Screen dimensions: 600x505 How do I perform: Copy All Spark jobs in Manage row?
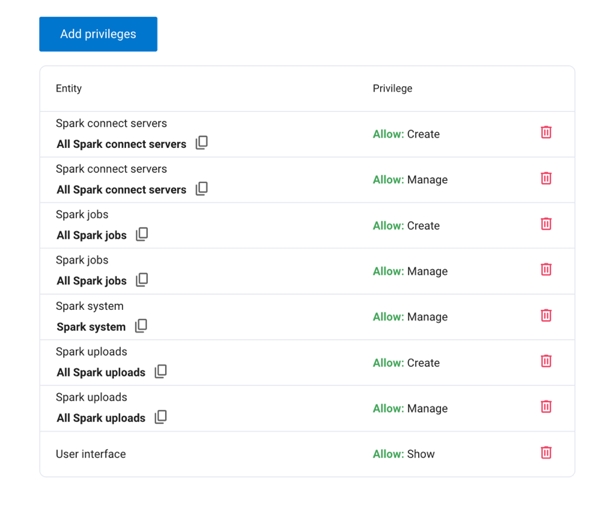point(142,280)
